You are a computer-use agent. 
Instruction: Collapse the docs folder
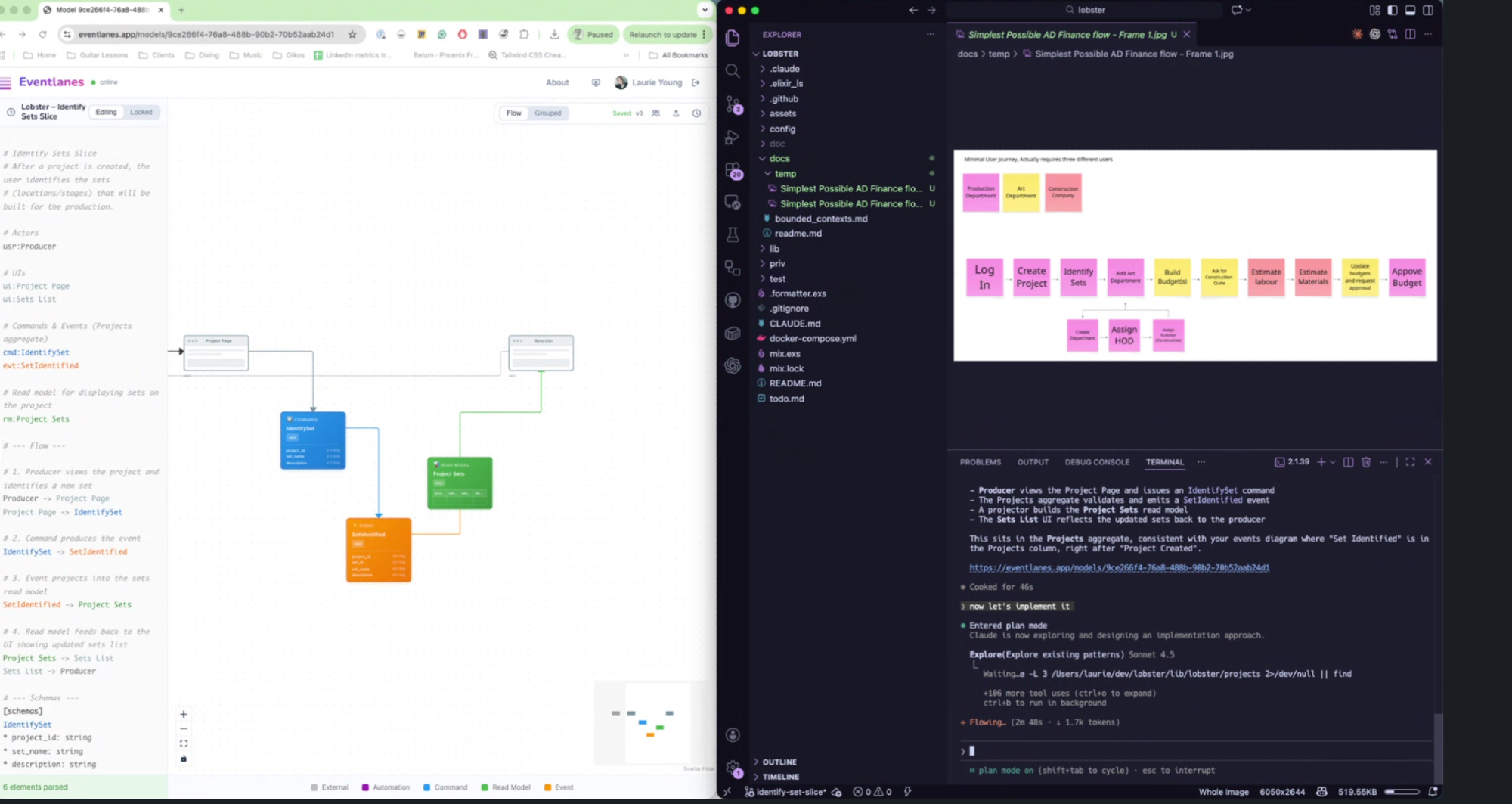click(x=779, y=159)
